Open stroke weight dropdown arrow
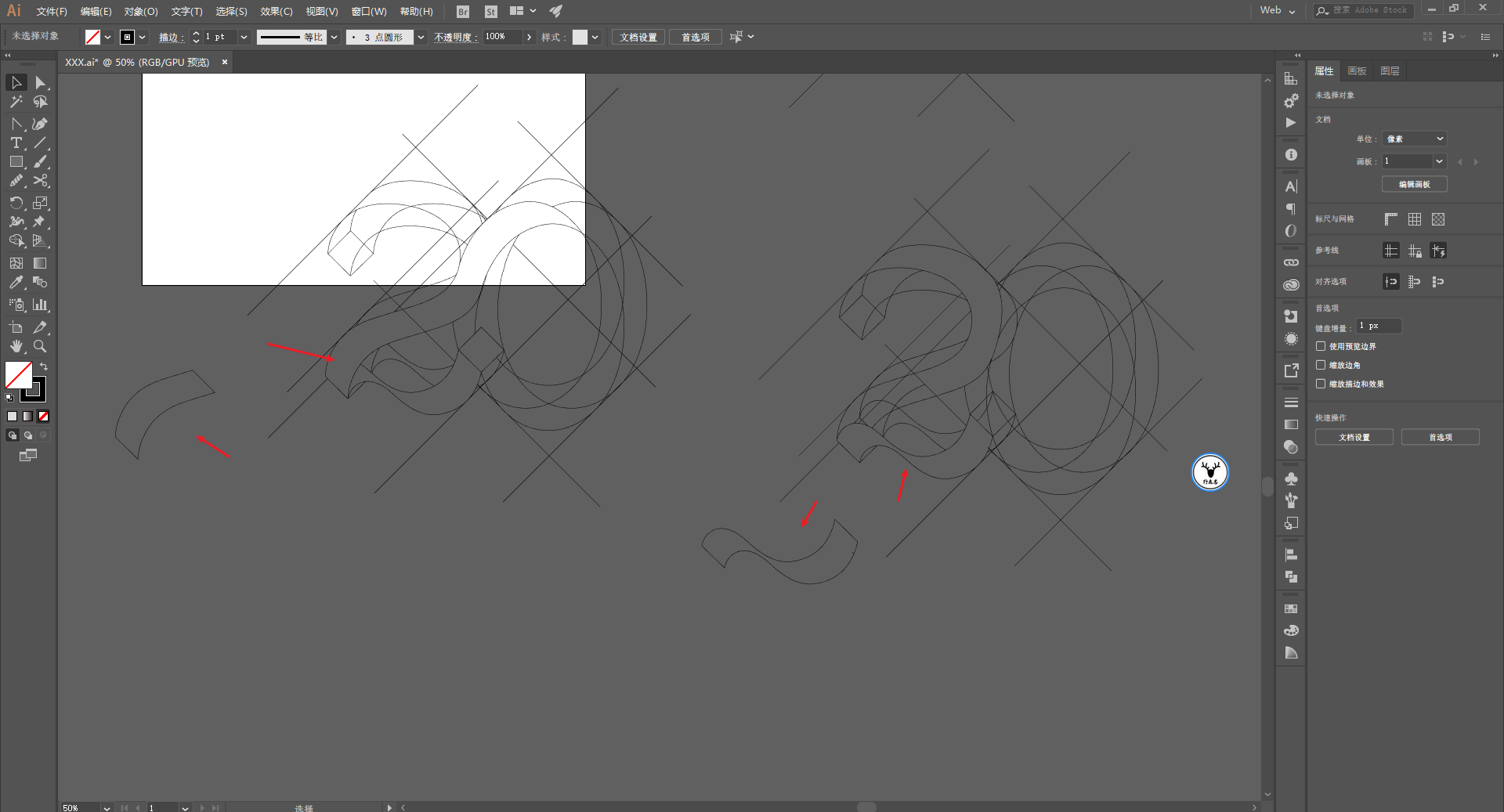 244,37
